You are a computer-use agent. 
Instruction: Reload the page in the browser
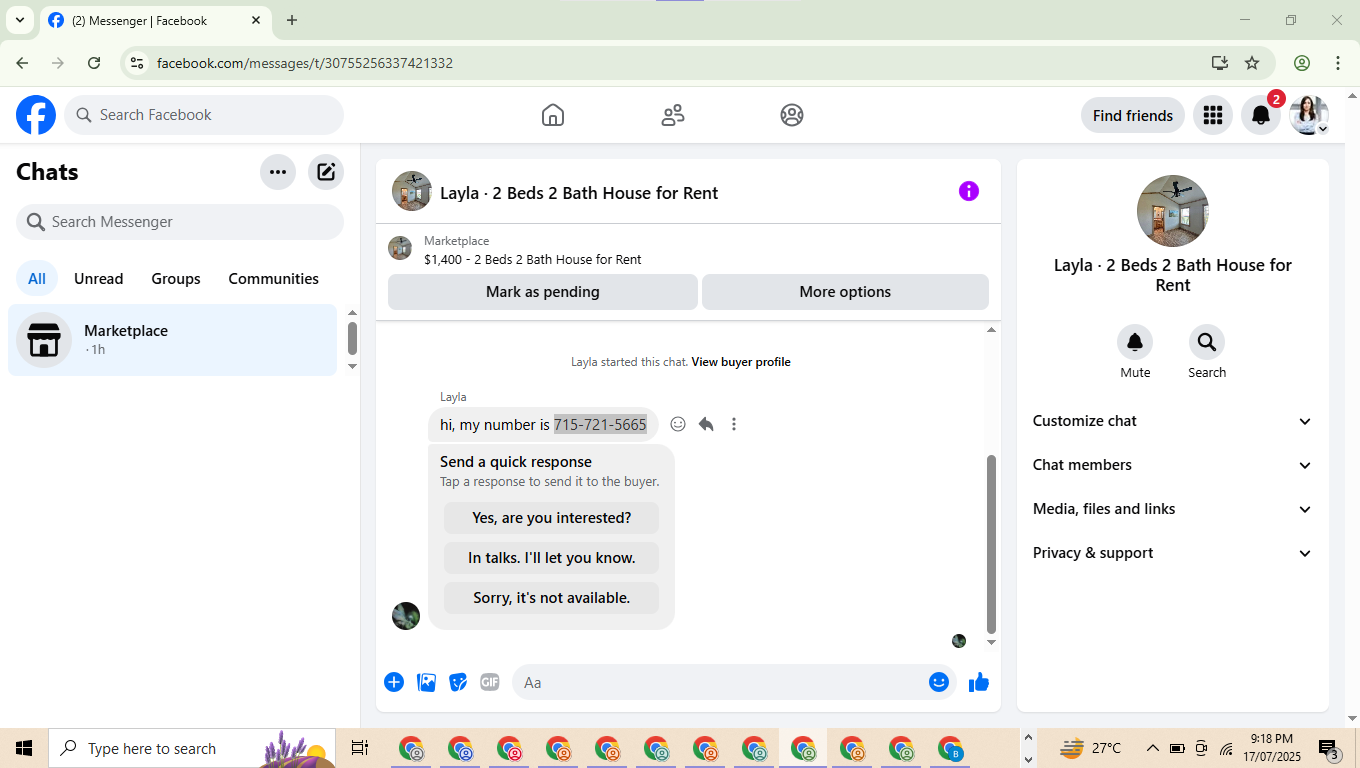[94, 63]
